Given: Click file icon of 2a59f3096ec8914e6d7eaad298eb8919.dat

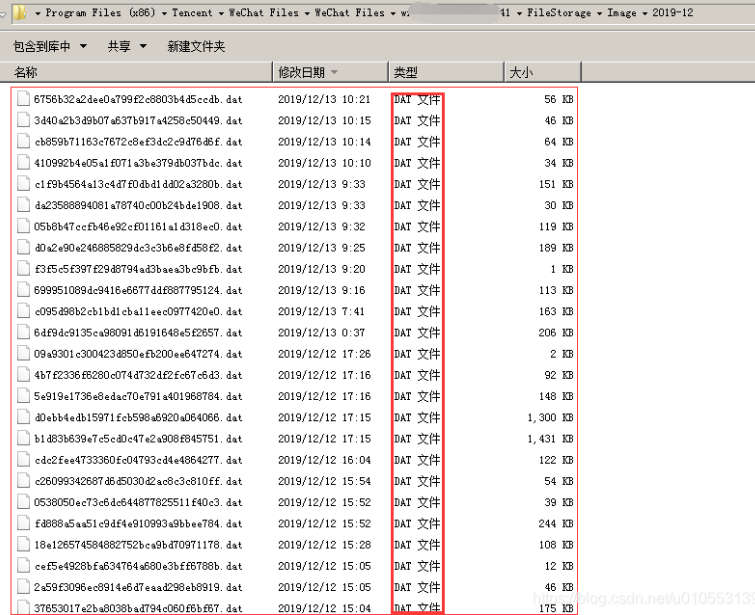Looking at the screenshot, I should 23,587.
